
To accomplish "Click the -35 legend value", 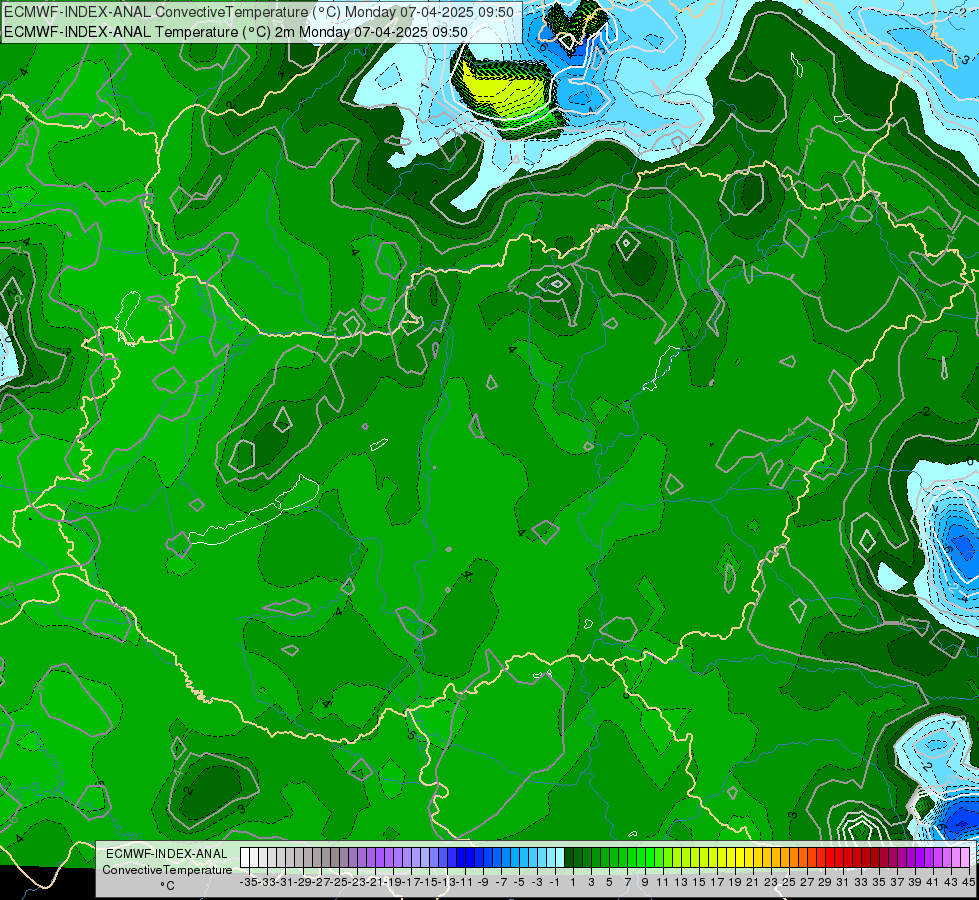I will coord(249,882).
